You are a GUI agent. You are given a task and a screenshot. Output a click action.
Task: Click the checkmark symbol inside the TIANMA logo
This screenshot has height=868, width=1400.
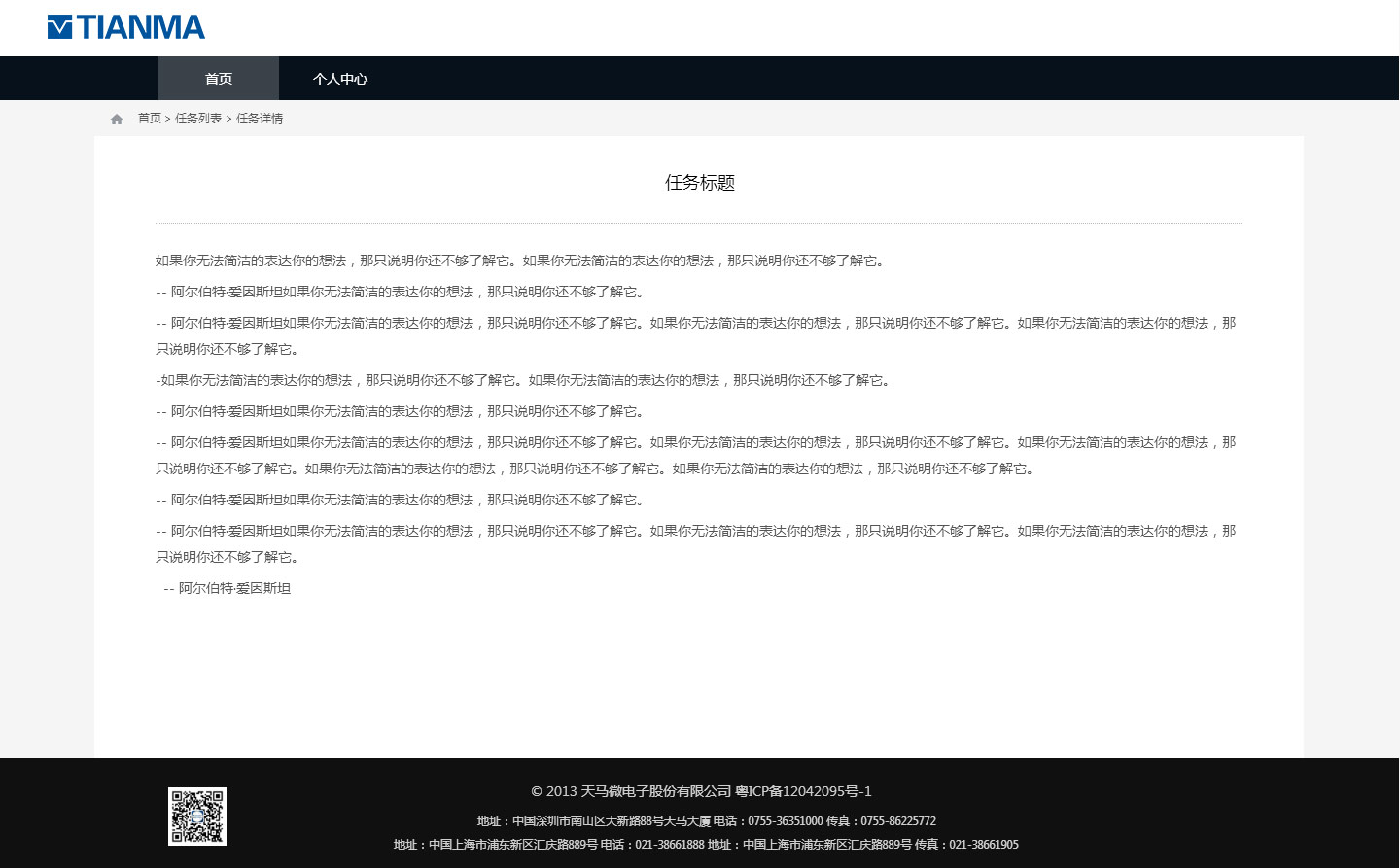tap(59, 26)
